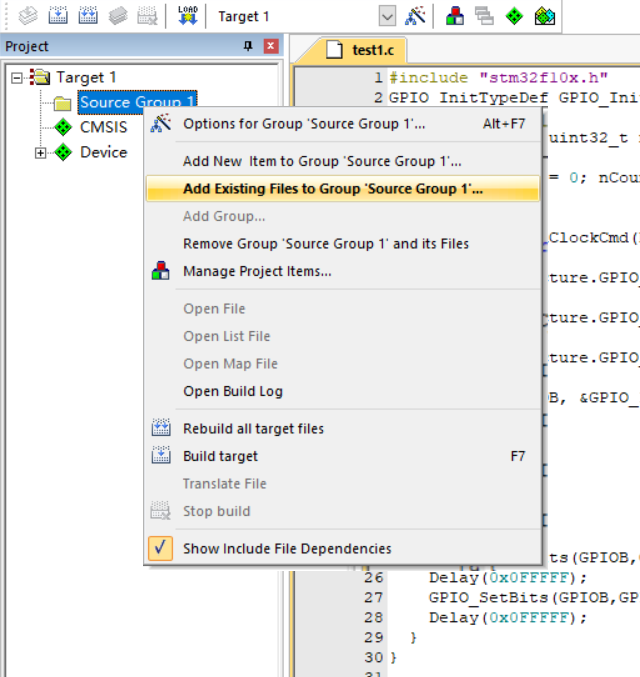640x677 pixels.
Task: Select Target 1 combo box text
Action: point(244,16)
